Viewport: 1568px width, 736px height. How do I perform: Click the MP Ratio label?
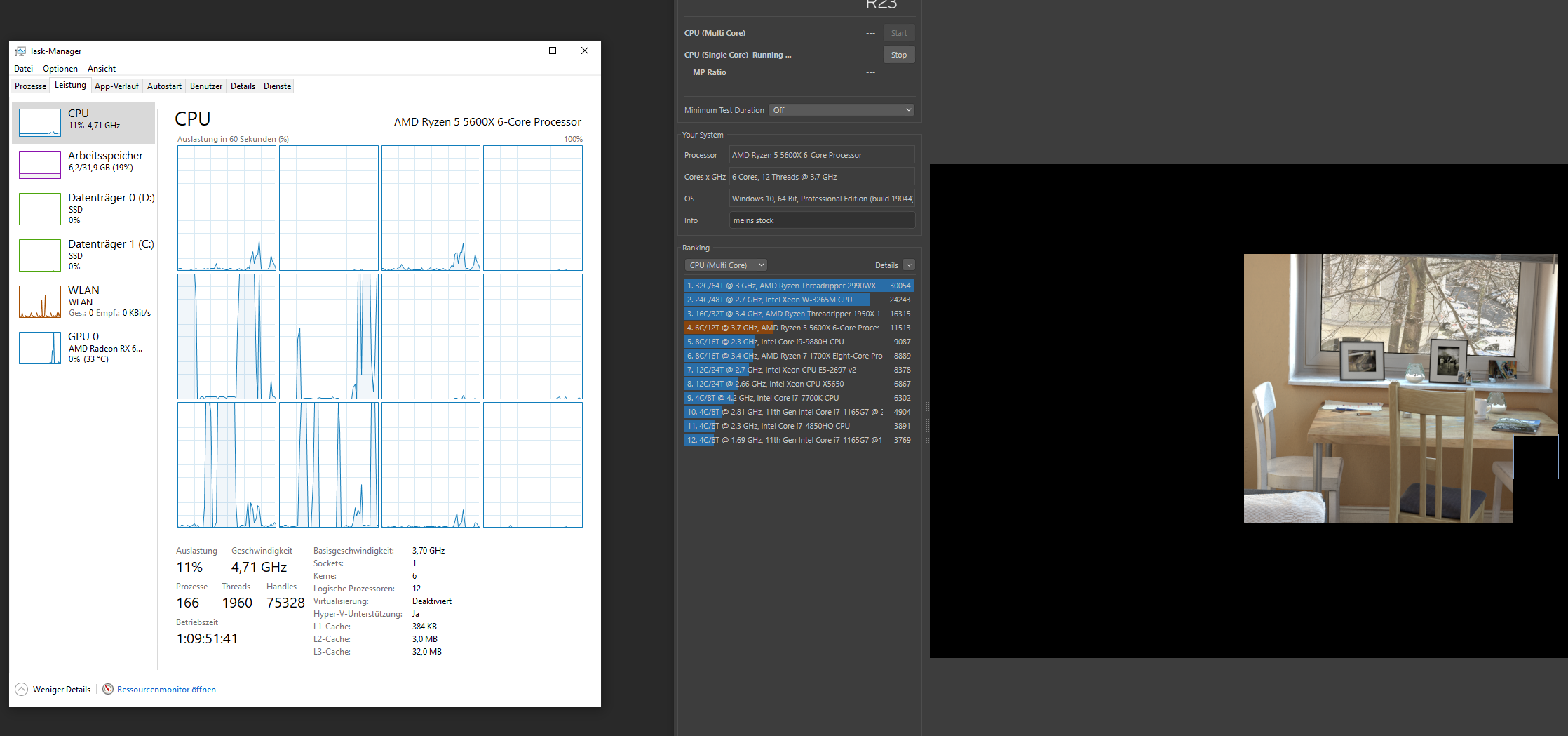pos(710,72)
